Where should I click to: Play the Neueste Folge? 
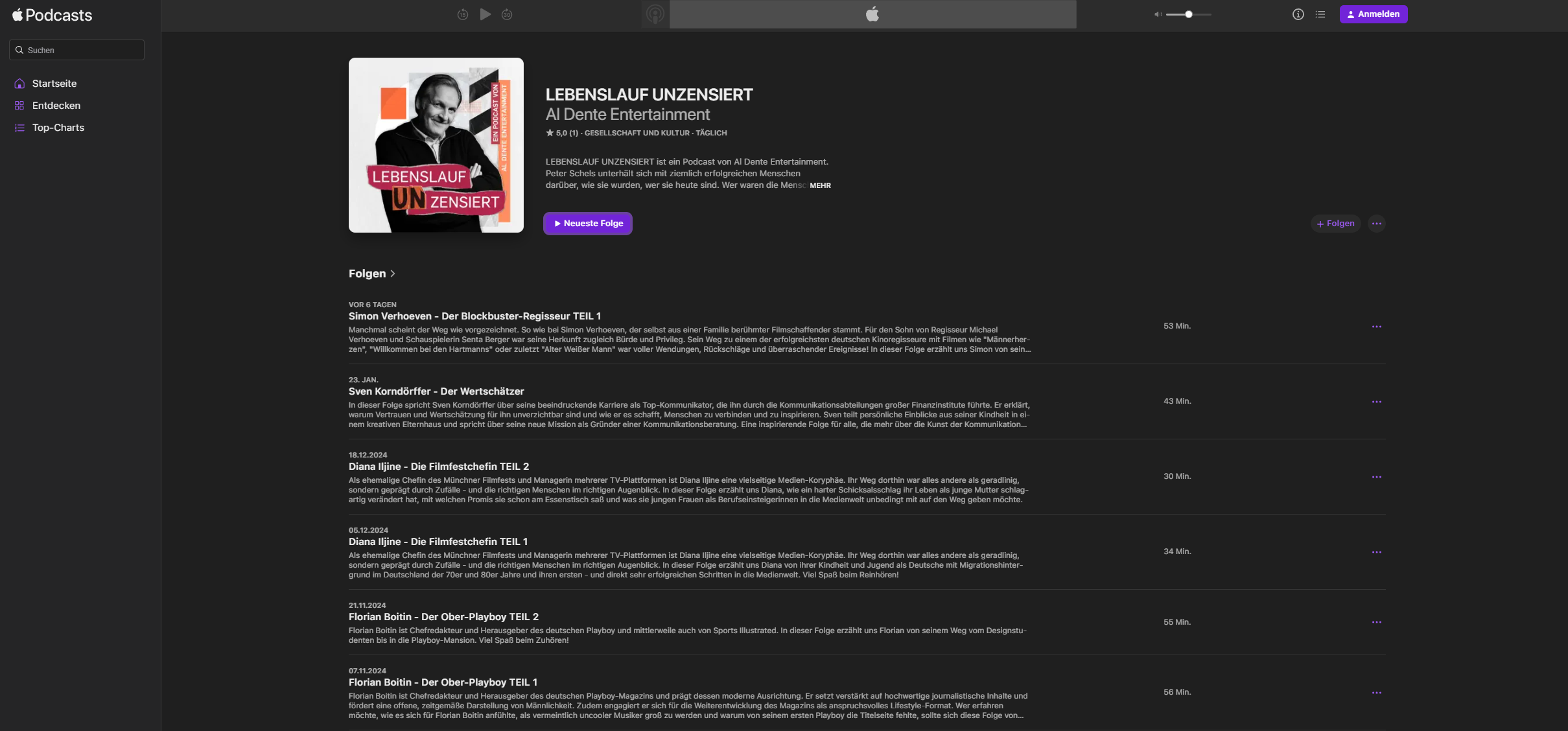point(588,224)
